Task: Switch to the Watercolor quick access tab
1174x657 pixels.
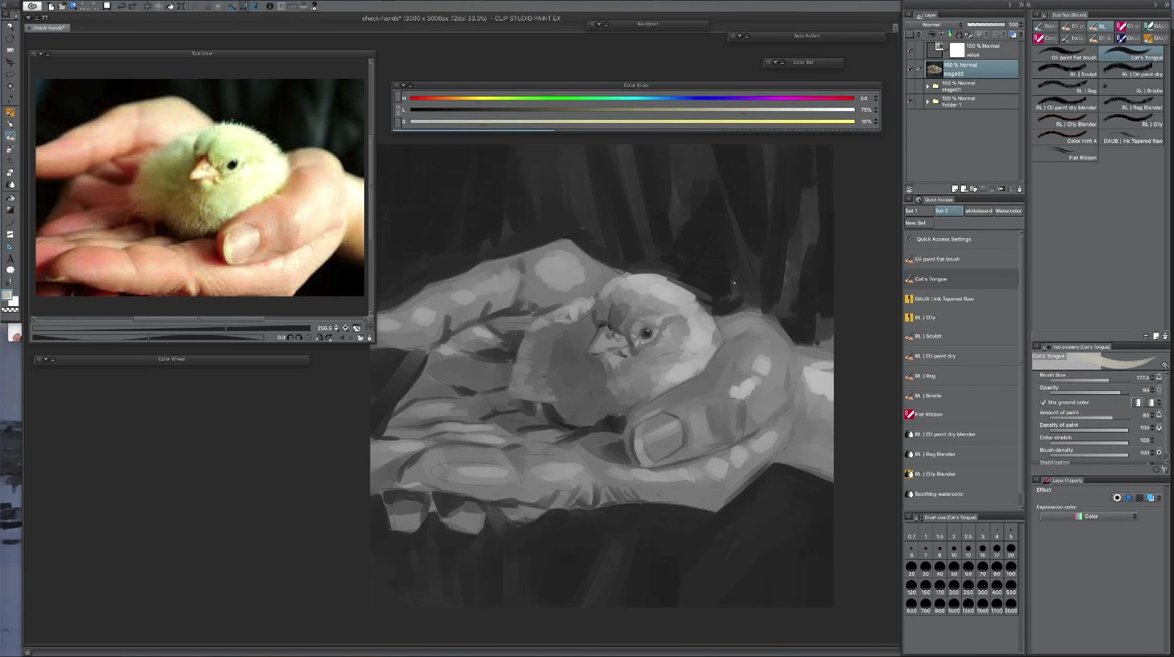Action: [1008, 211]
